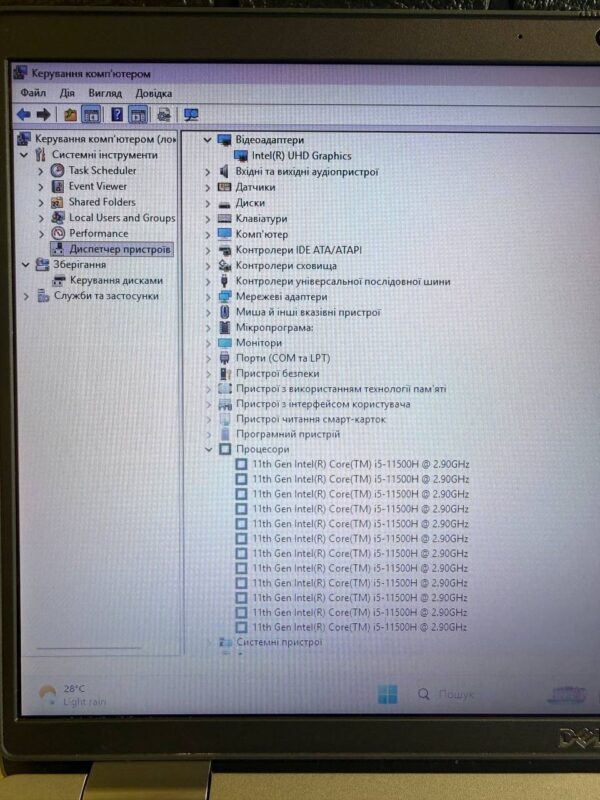Expand the Event Viewer node arrow

41,187
